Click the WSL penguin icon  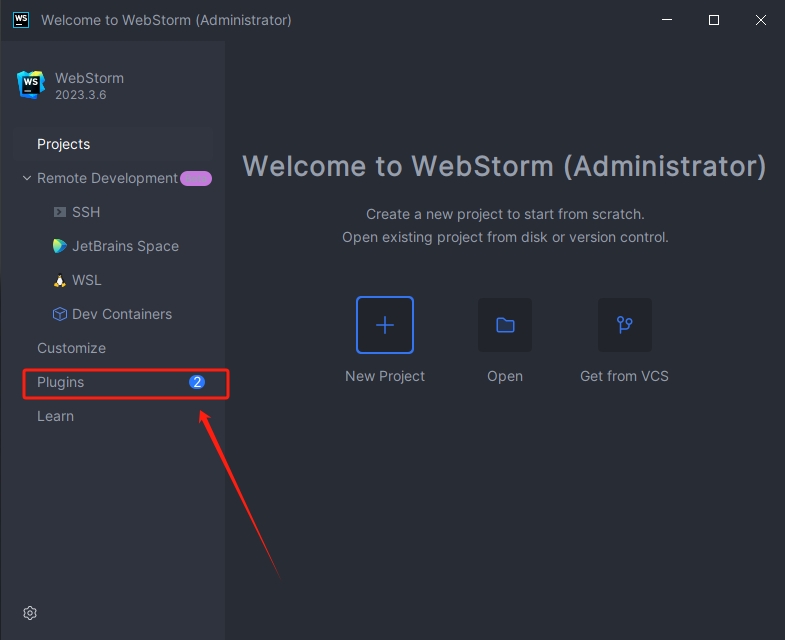(x=60, y=280)
